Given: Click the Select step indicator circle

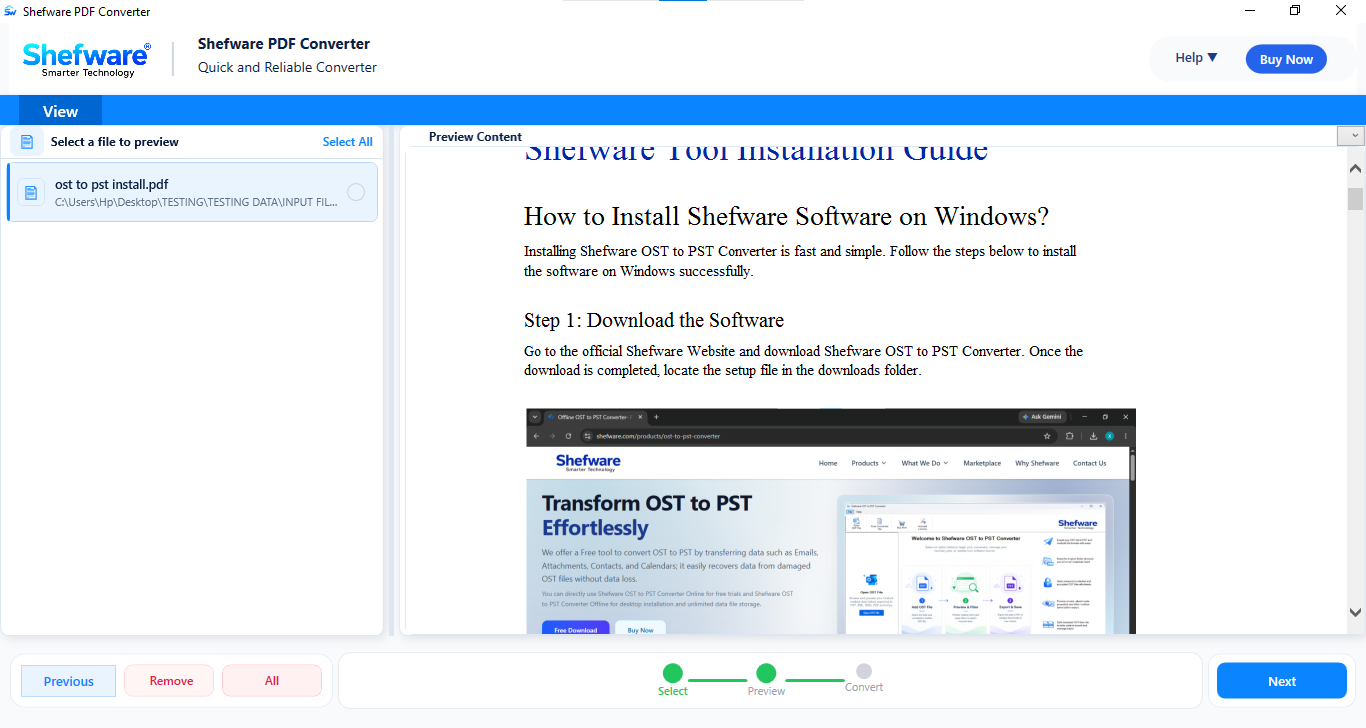Looking at the screenshot, I should [x=673, y=673].
